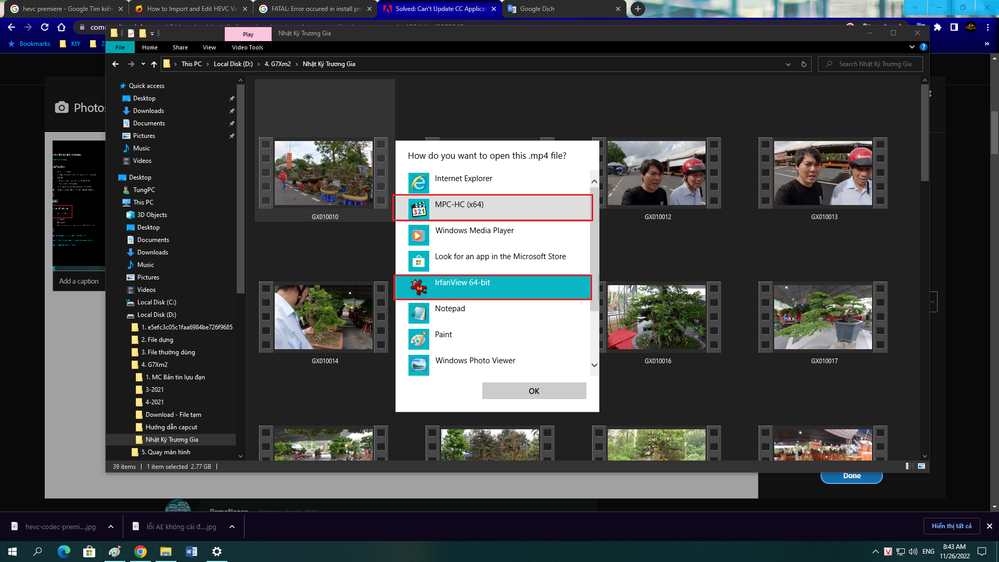Image resolution: width=999 pixels, height=562 pixels.
Task: Select the GX010012 video thumbnail
Action: (656, 173)
